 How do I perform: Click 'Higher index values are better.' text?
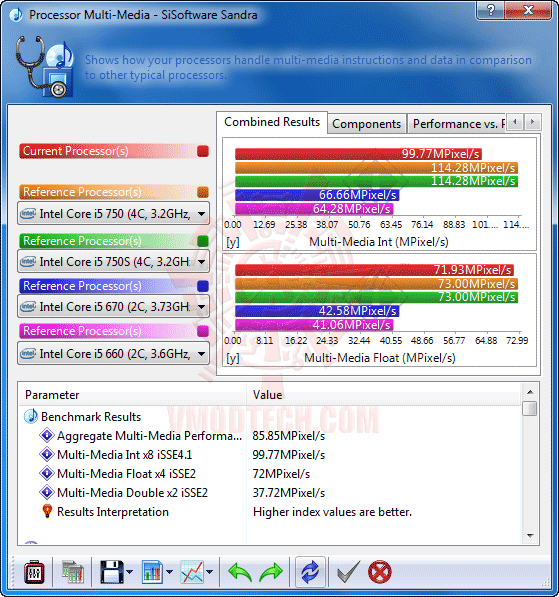pos(332,512)
